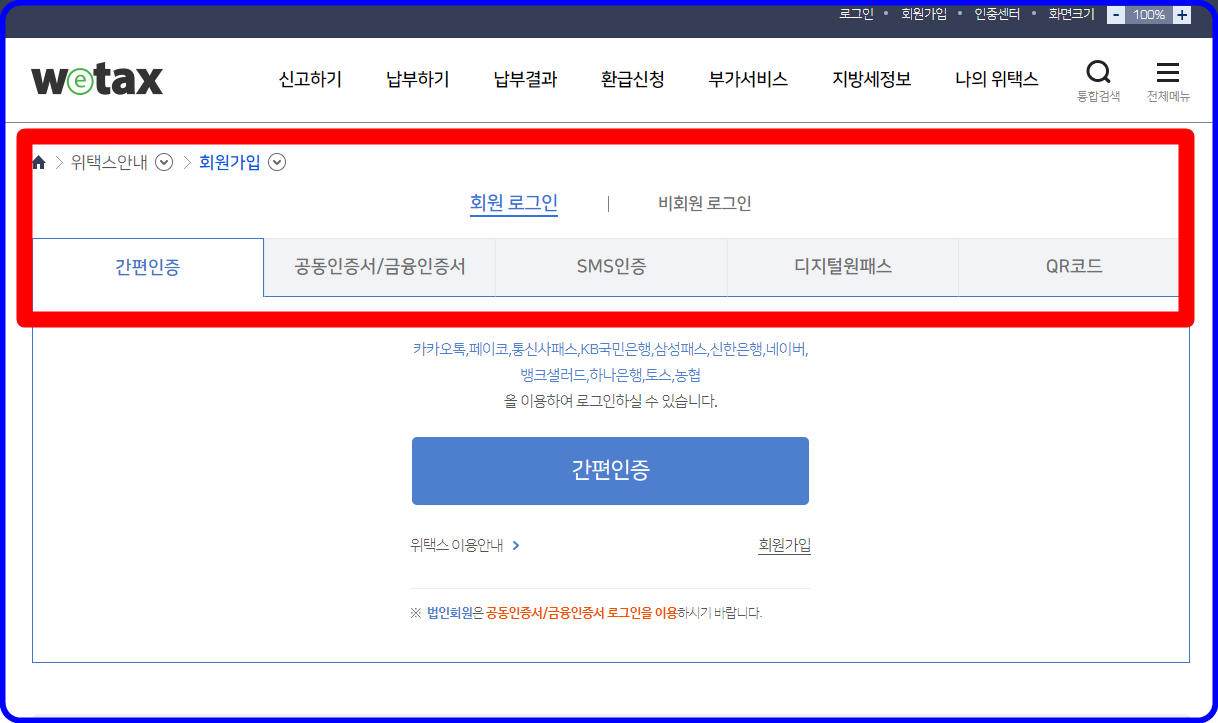The height and width of the screenshot is (723, 1218).
Task: Click the wetax logo
Action: pos(97,80)
